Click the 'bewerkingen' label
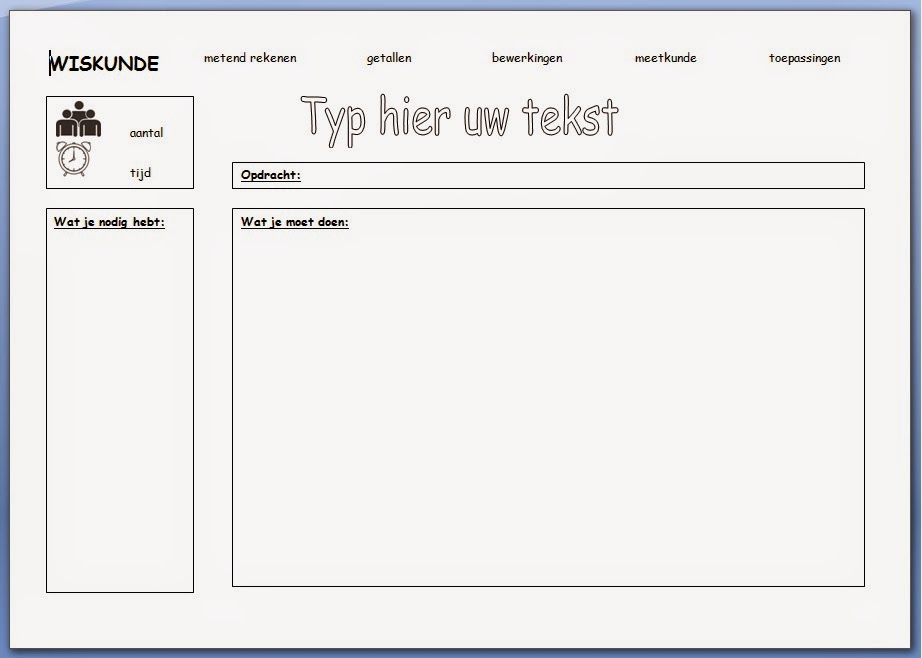Viewport: 922px width, 658px height. (527, 58)
